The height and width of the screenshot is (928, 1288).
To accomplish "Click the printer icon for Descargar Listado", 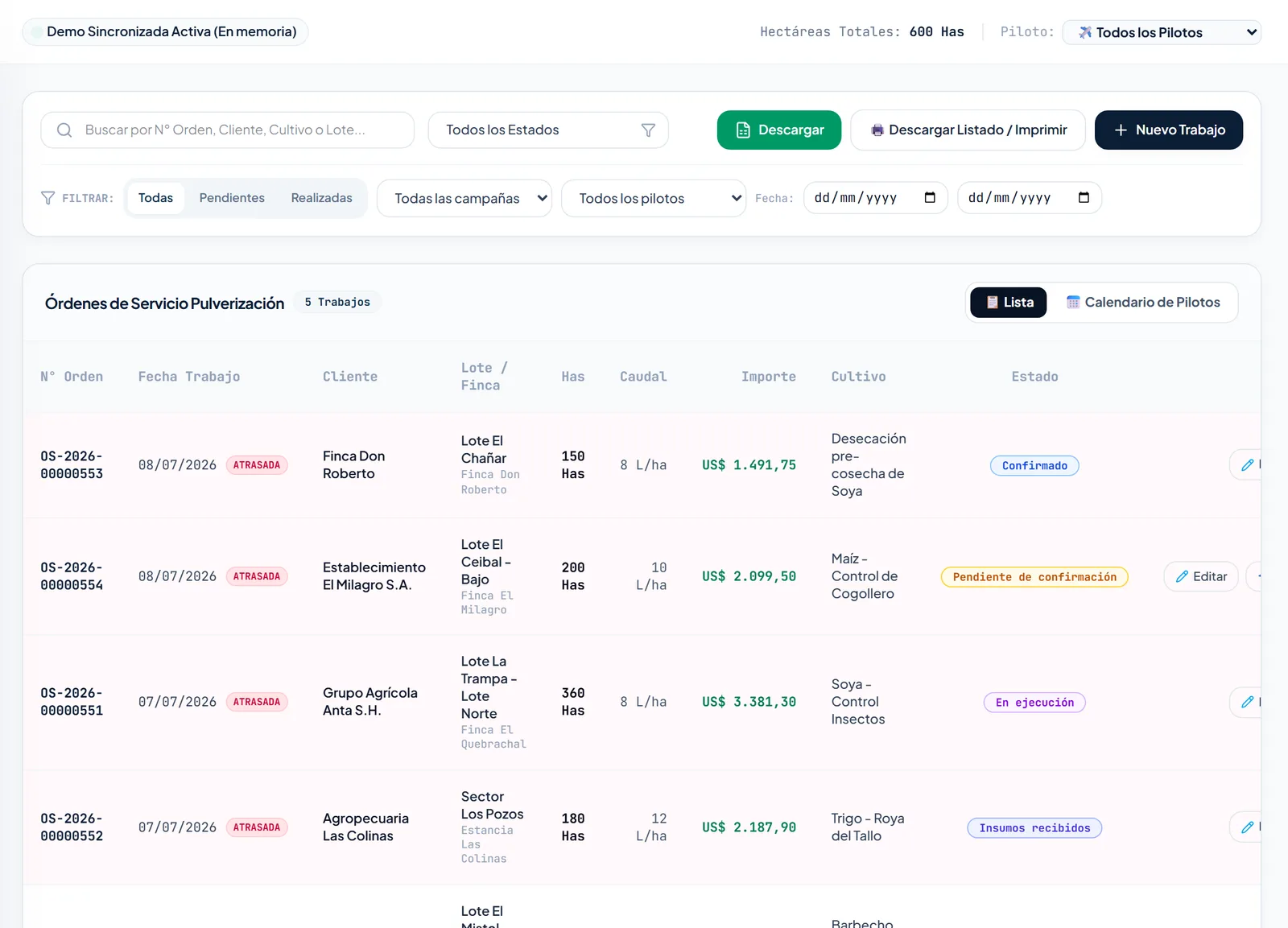I will tap(877, 130).
